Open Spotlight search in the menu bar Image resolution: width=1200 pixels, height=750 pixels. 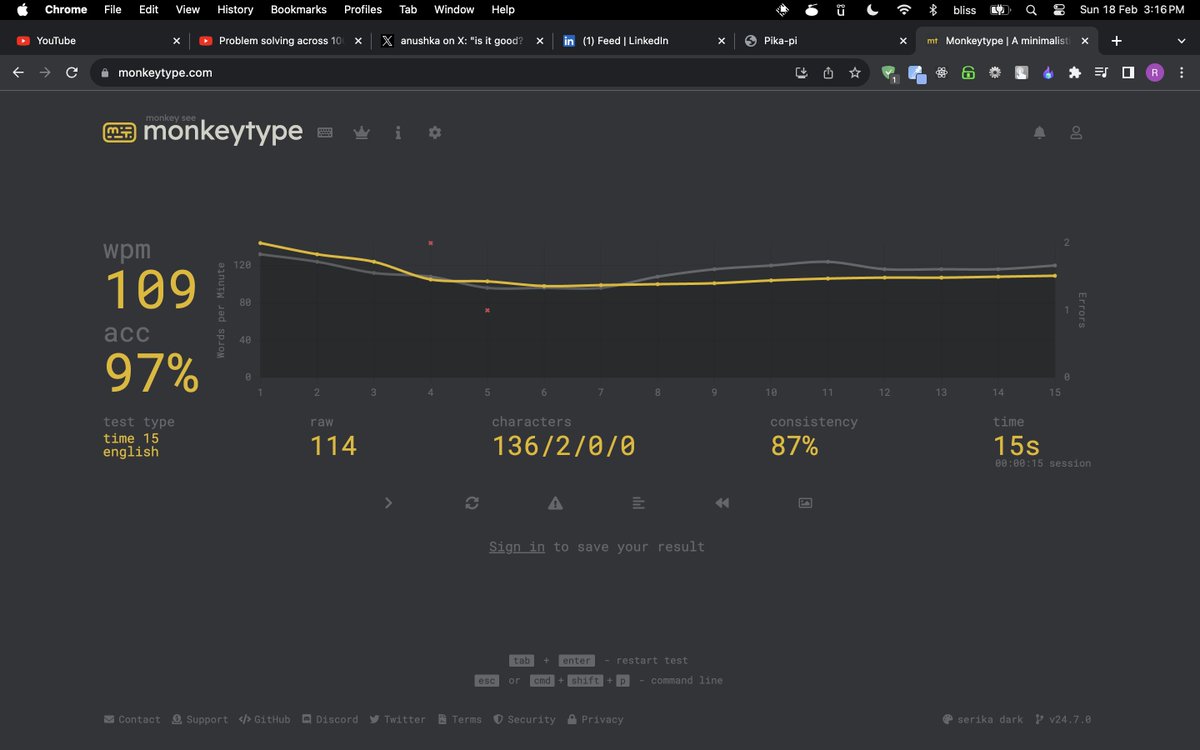tap(1032, 10)
